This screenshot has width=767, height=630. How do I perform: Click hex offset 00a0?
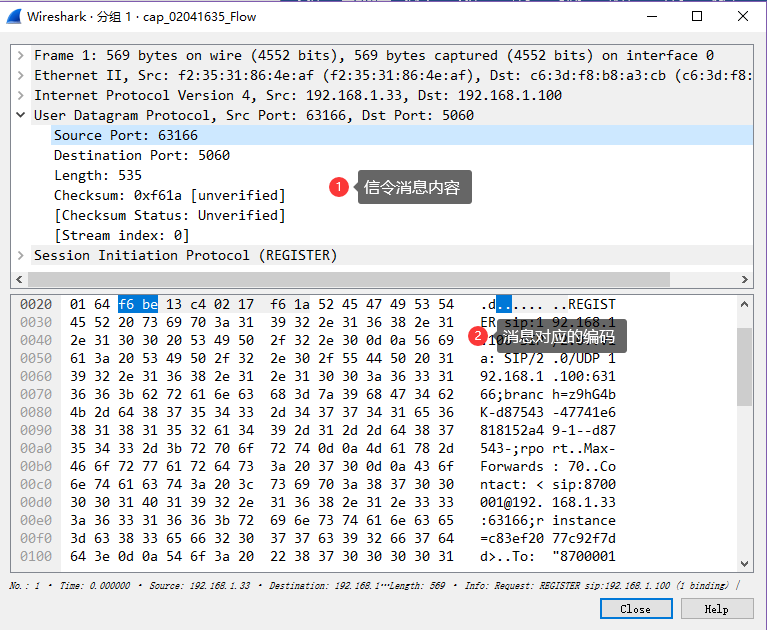[x=36, y=449]
